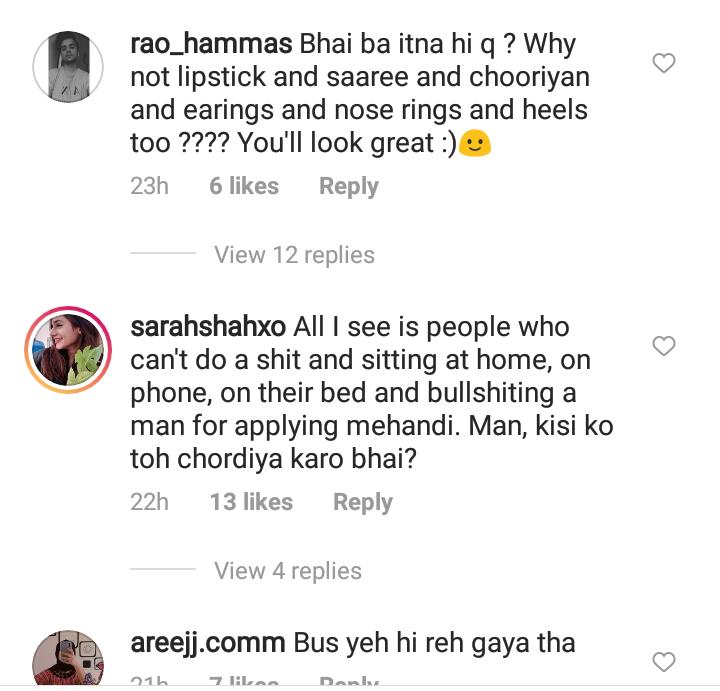
Task: Like rao_hammas's comment with the heart
Action: pos(664,63)
